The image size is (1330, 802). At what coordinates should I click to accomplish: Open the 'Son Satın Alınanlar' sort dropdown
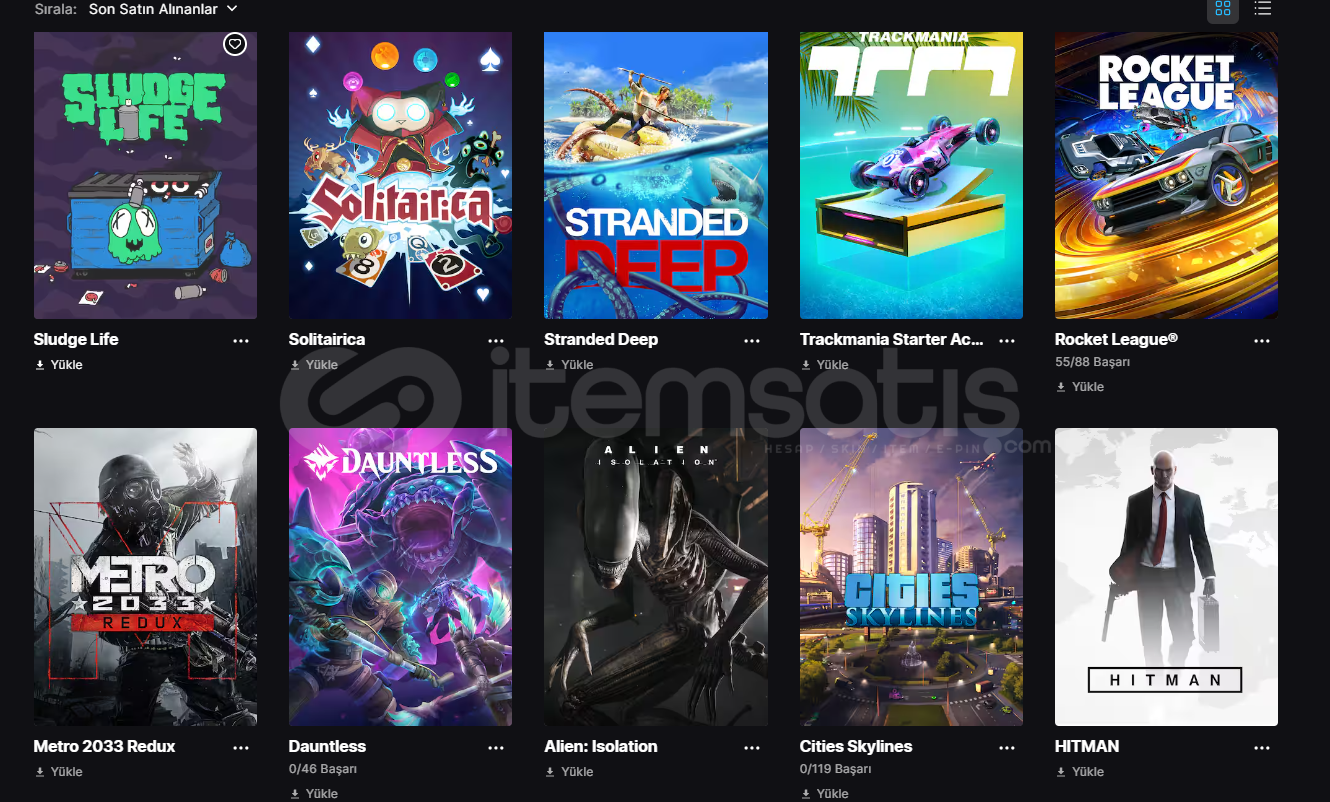(x=163, y=8)
